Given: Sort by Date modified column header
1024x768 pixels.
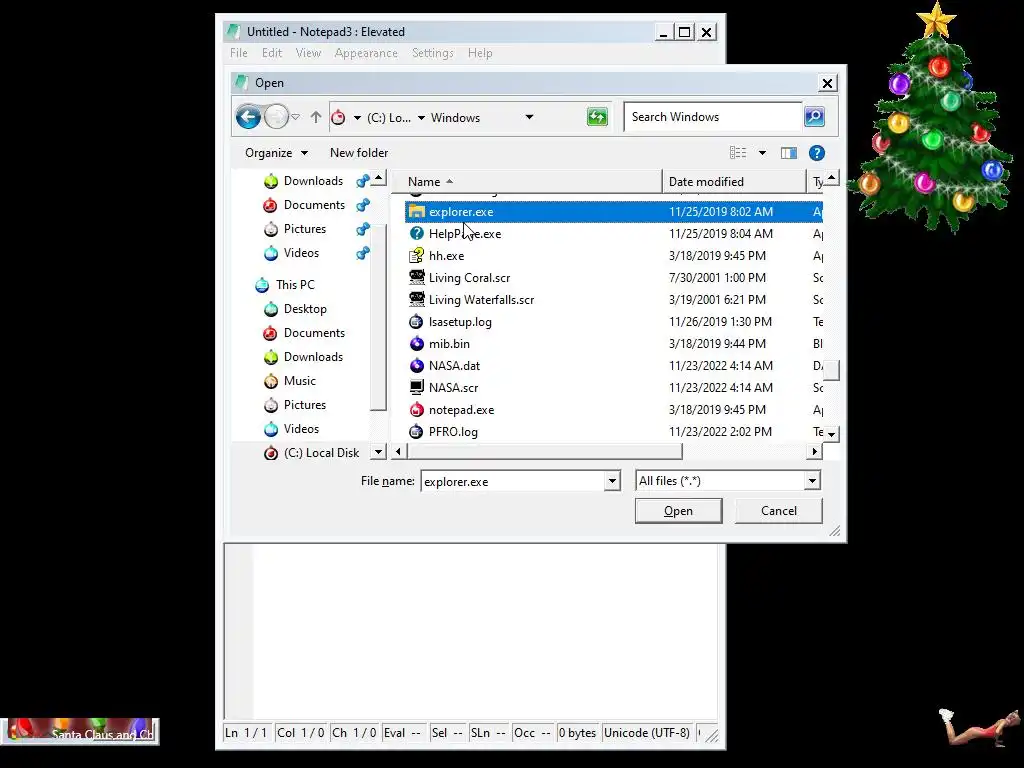Looking at the screenshot, I should pyautogui.click(x=735, y=182).
